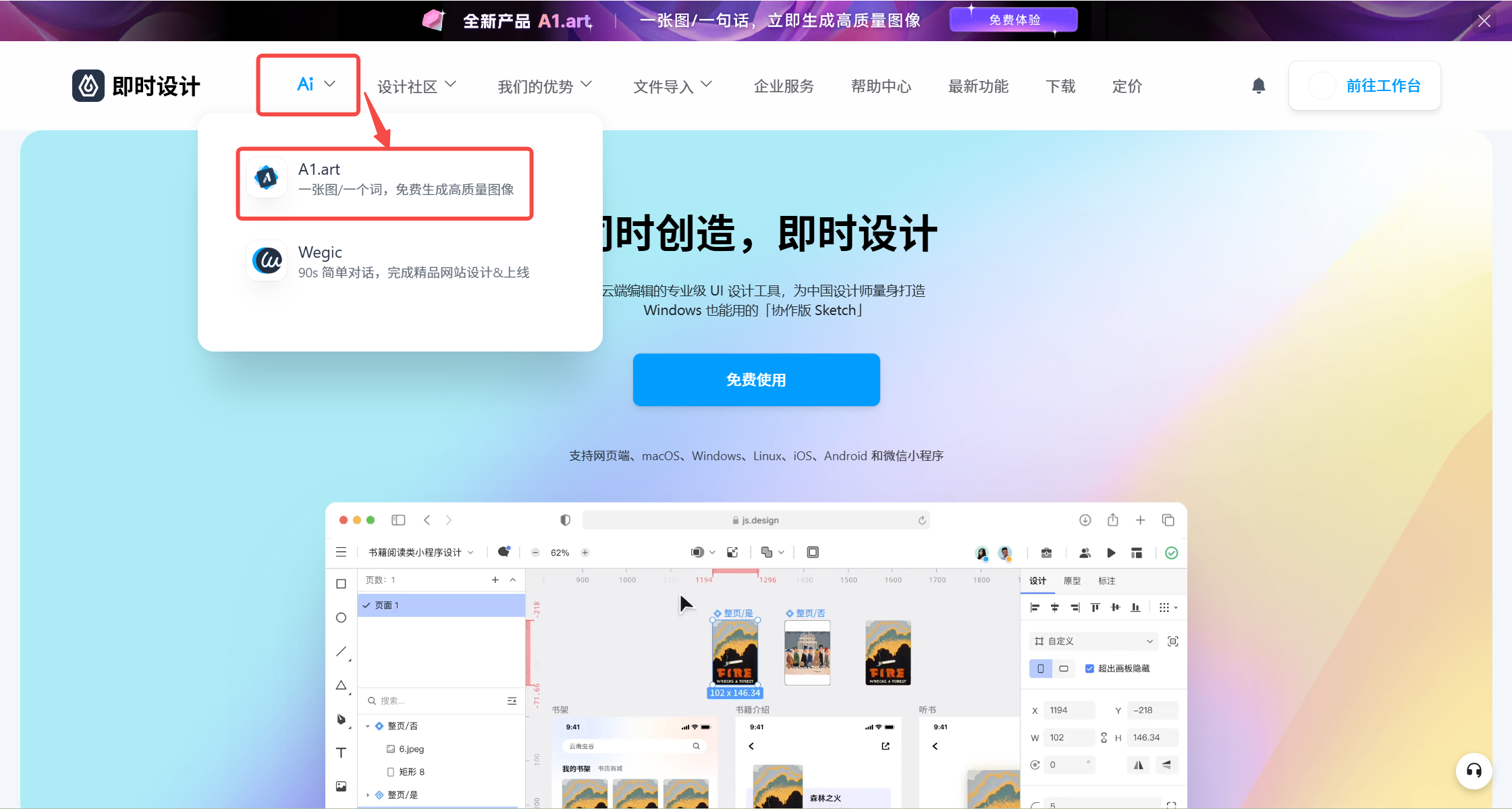The image size is (1512, 809).
Task: Click the prototype play icon
Action: tap(1110, 553)
